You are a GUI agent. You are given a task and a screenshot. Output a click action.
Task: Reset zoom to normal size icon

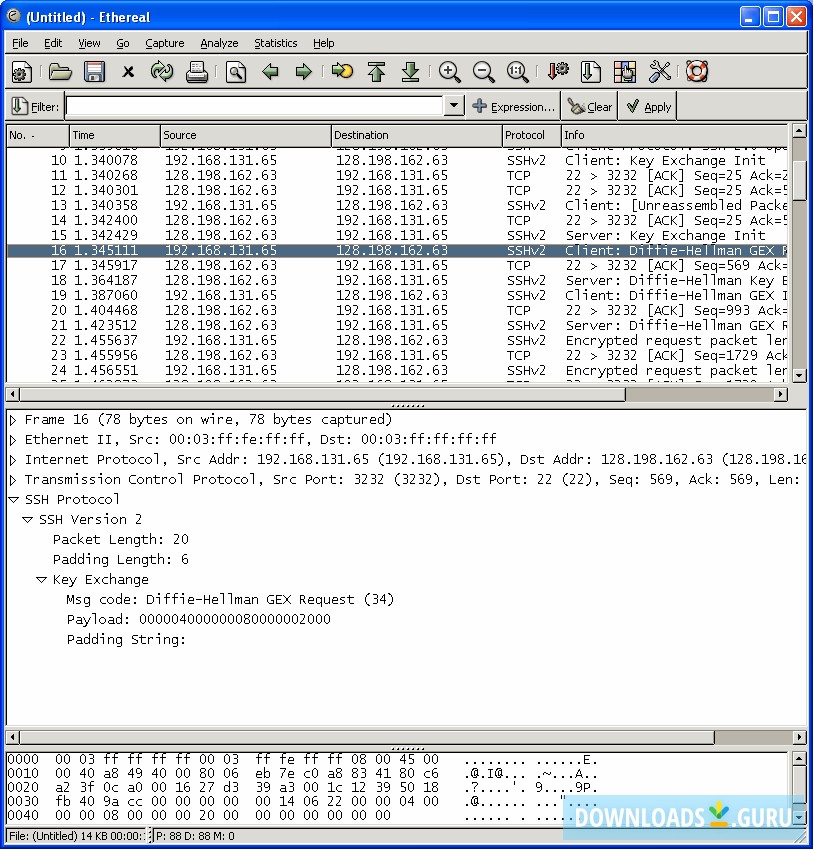tap(518, 72)
